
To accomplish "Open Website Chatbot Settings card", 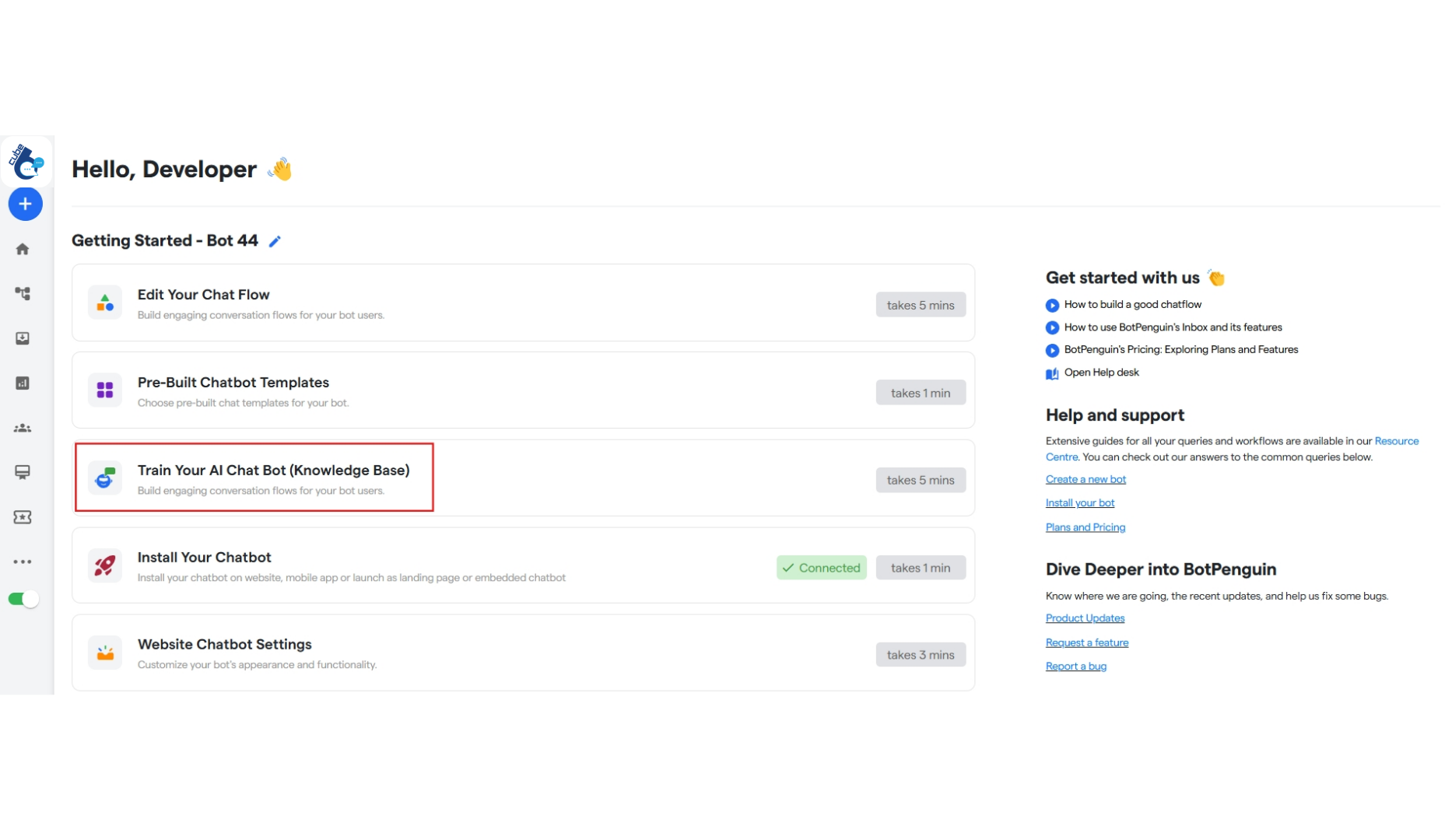I will point(523,653).
